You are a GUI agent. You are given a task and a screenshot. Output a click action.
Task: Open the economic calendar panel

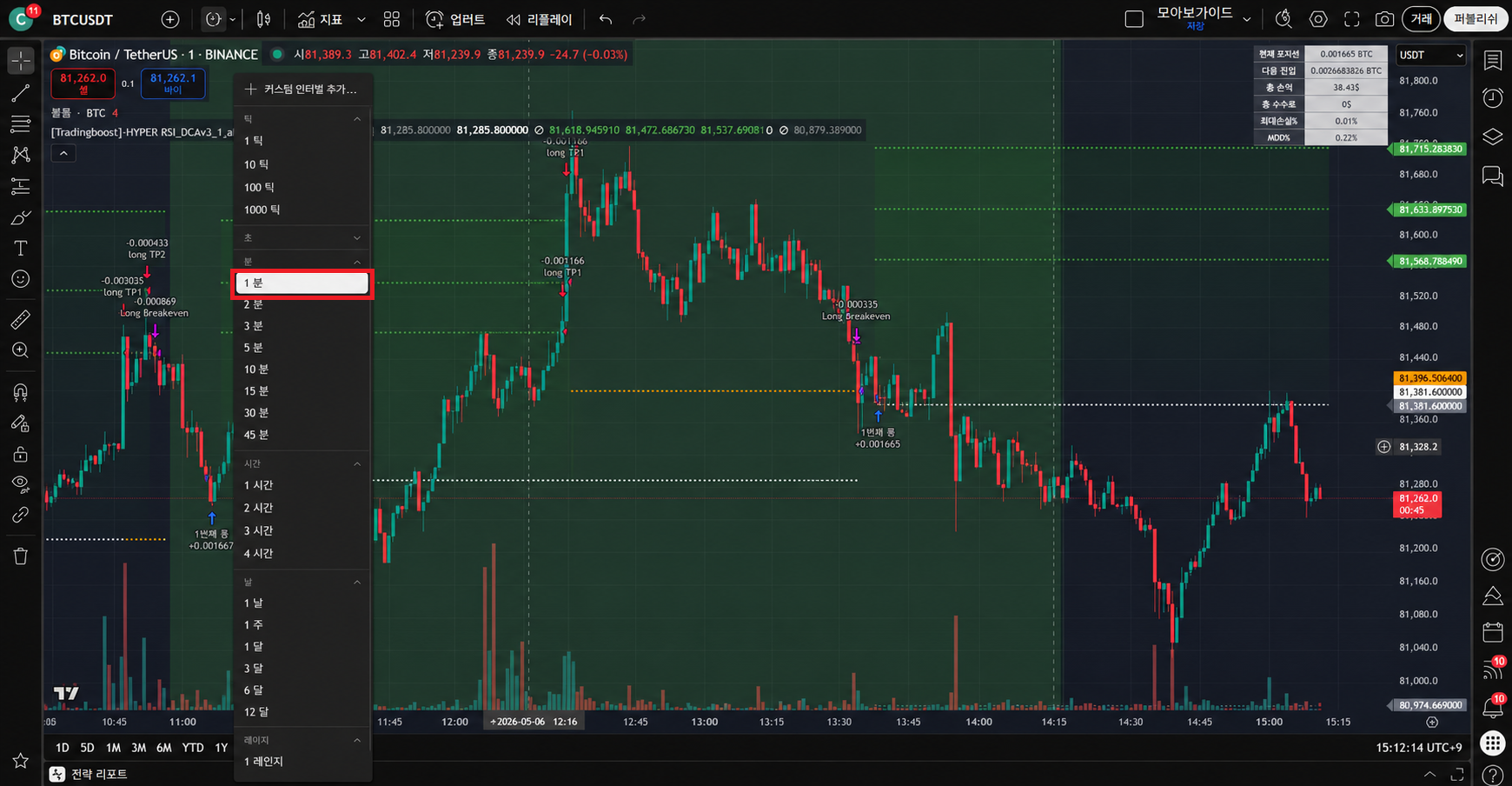[x=1493, y=631]
